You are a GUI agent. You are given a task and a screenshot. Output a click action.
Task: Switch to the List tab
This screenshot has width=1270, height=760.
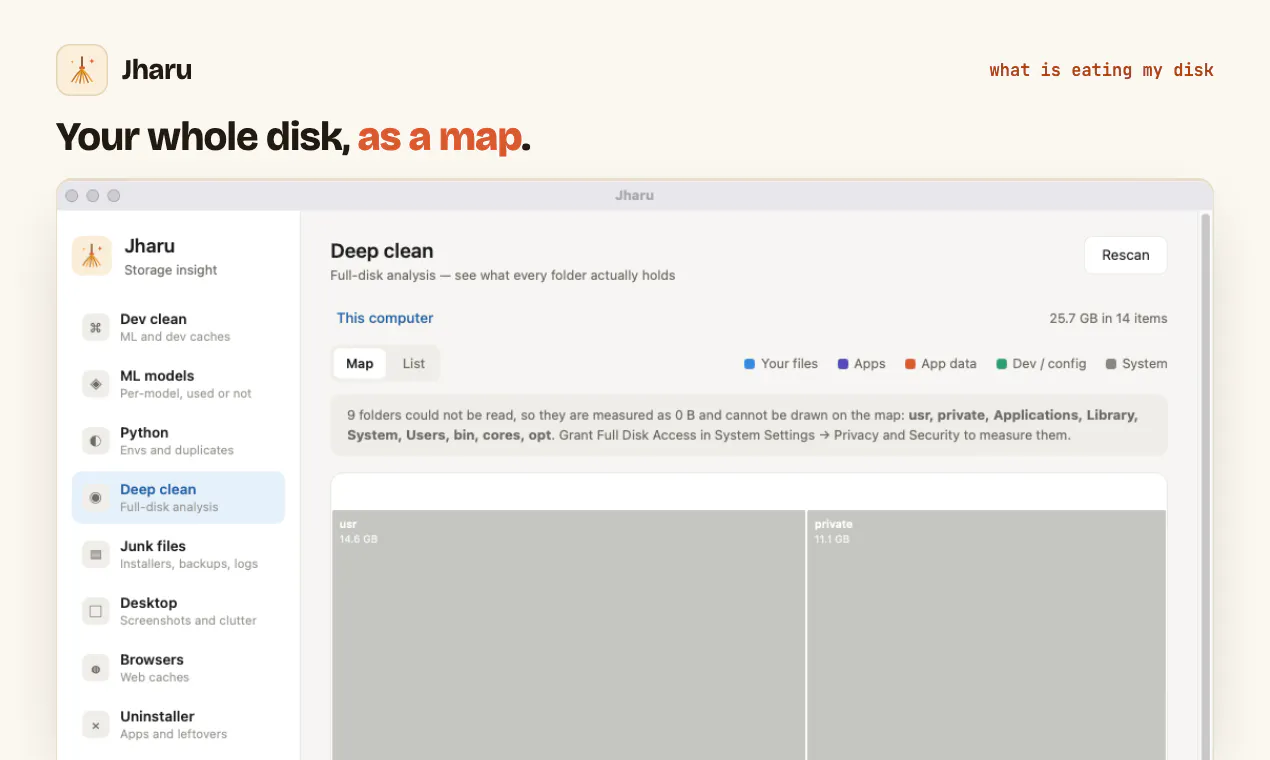pyautogui.click(x=414, y=364)
